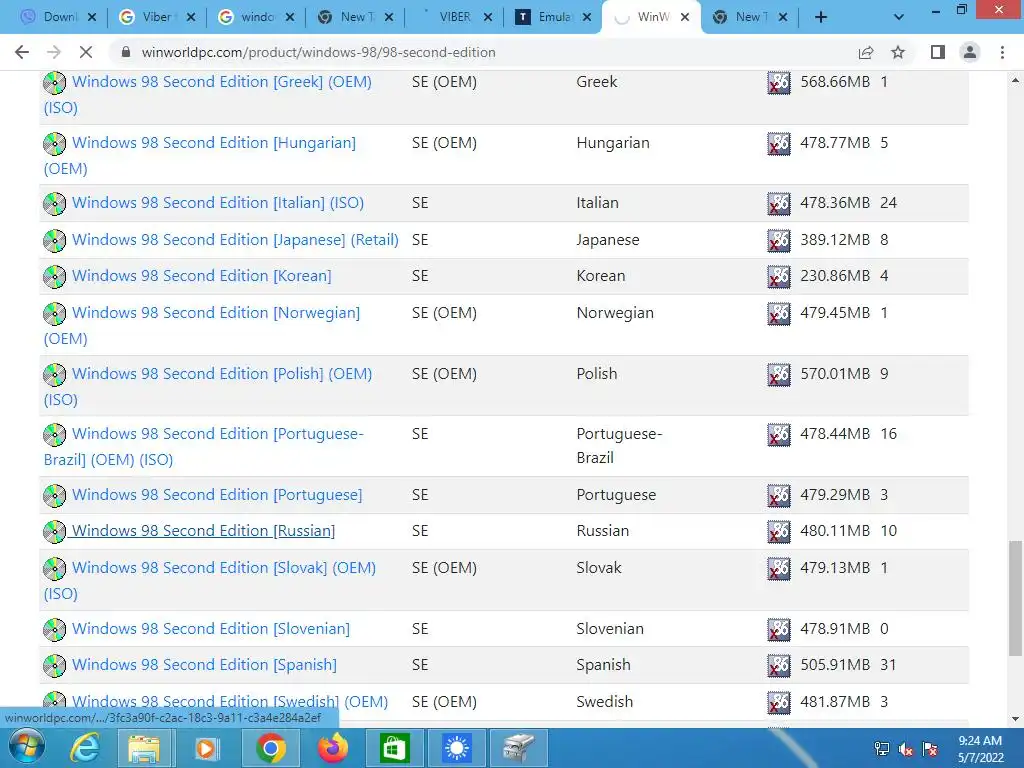Go forward to next page
The height and width of the screenshot is (768, 1024).
click(54, 52)
